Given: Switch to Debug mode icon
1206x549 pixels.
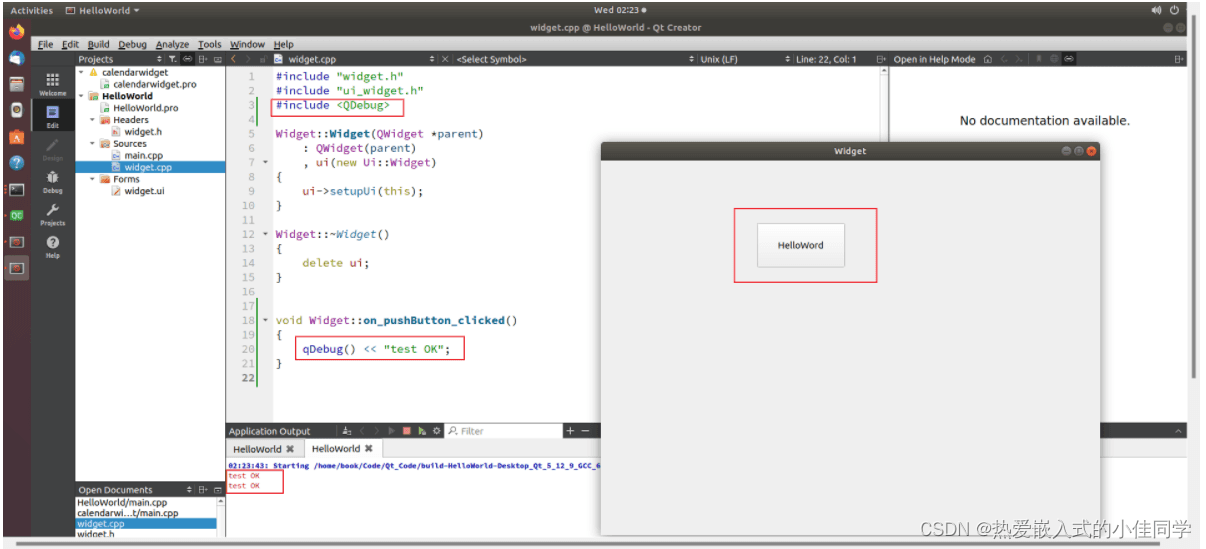Looking at the screenshot, I should click(x=52, y=181).
